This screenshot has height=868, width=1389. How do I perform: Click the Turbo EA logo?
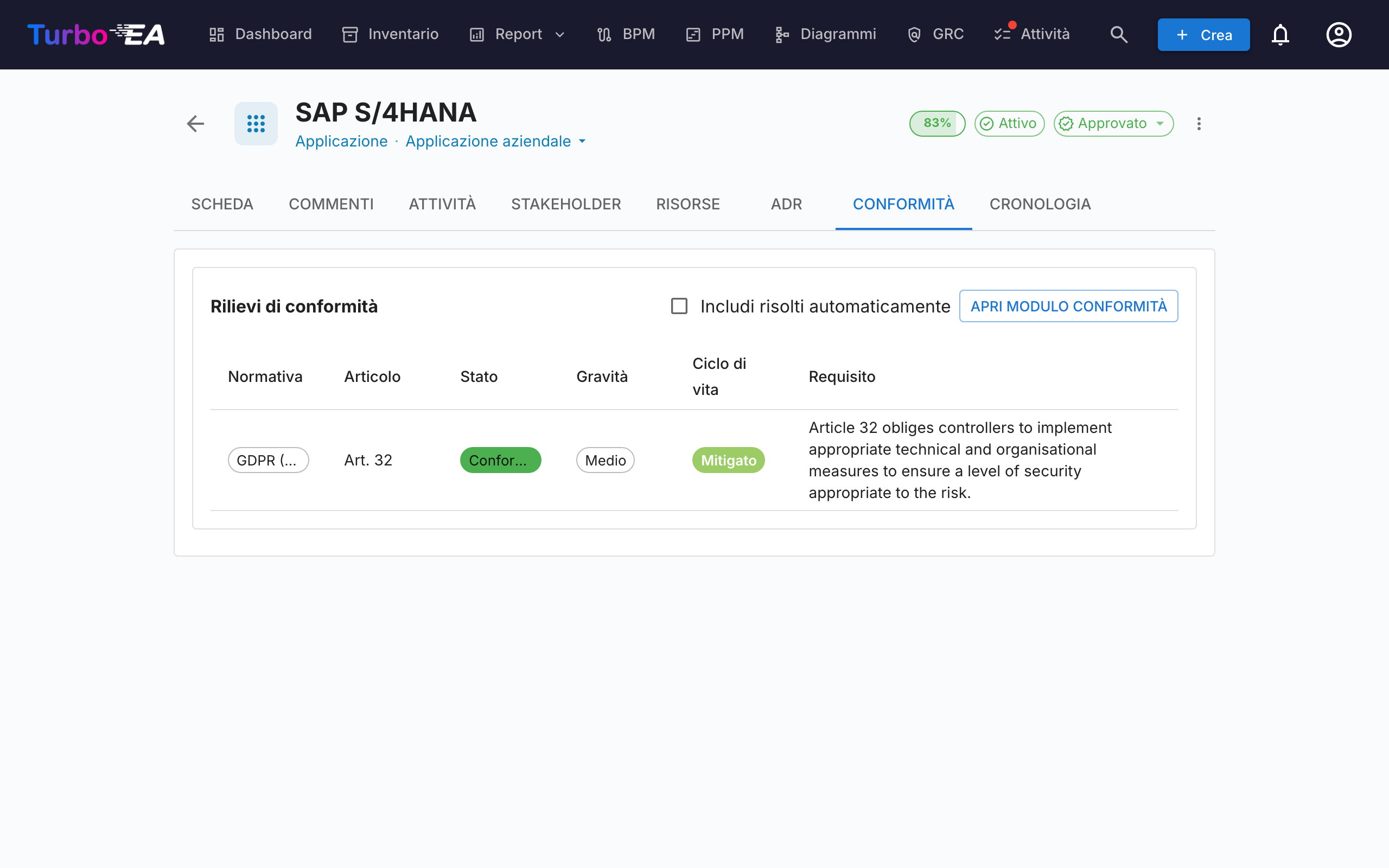pyautogui.click(x=96, y=34)
